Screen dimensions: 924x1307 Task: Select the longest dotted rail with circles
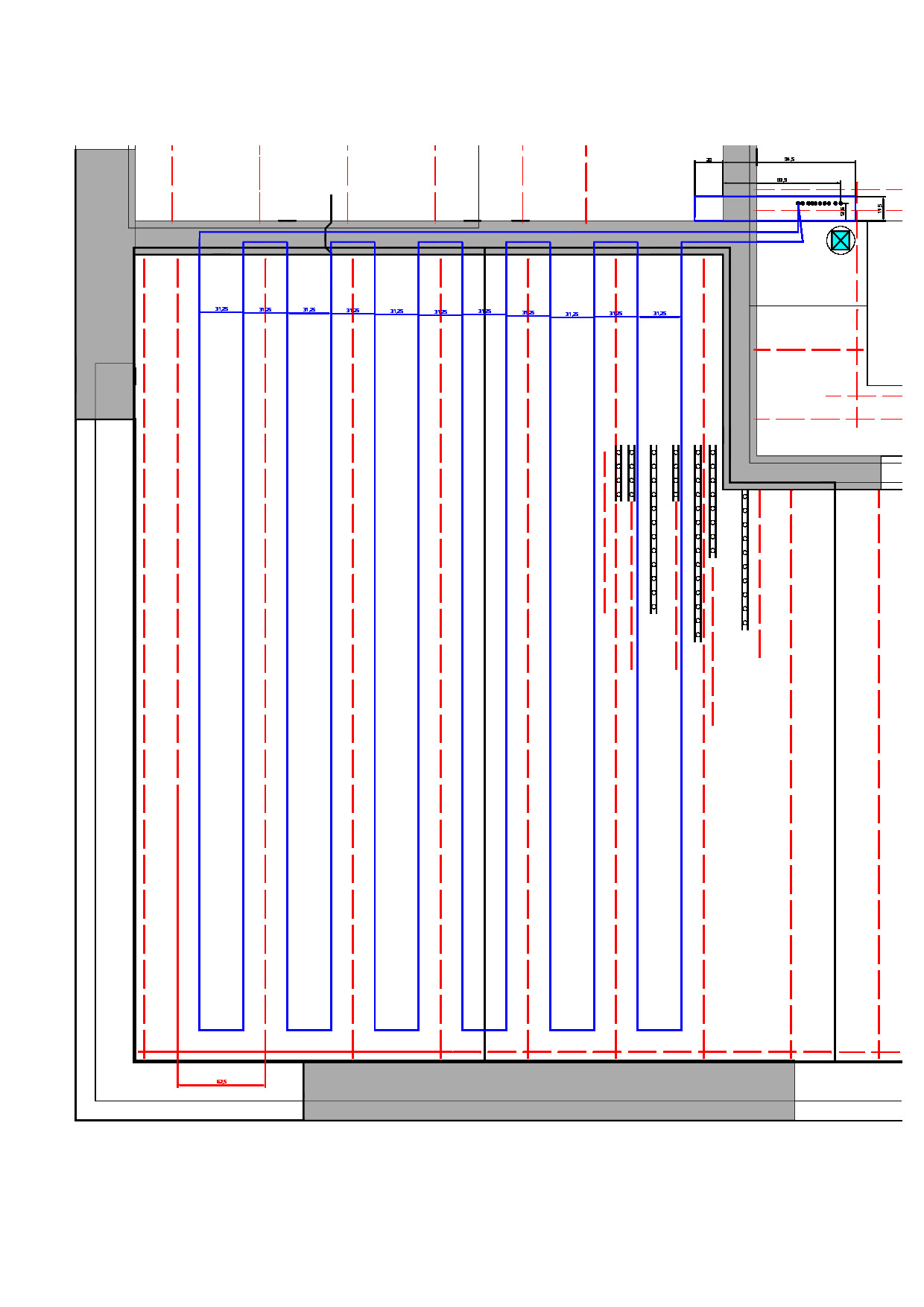click(x=698, y=542)
